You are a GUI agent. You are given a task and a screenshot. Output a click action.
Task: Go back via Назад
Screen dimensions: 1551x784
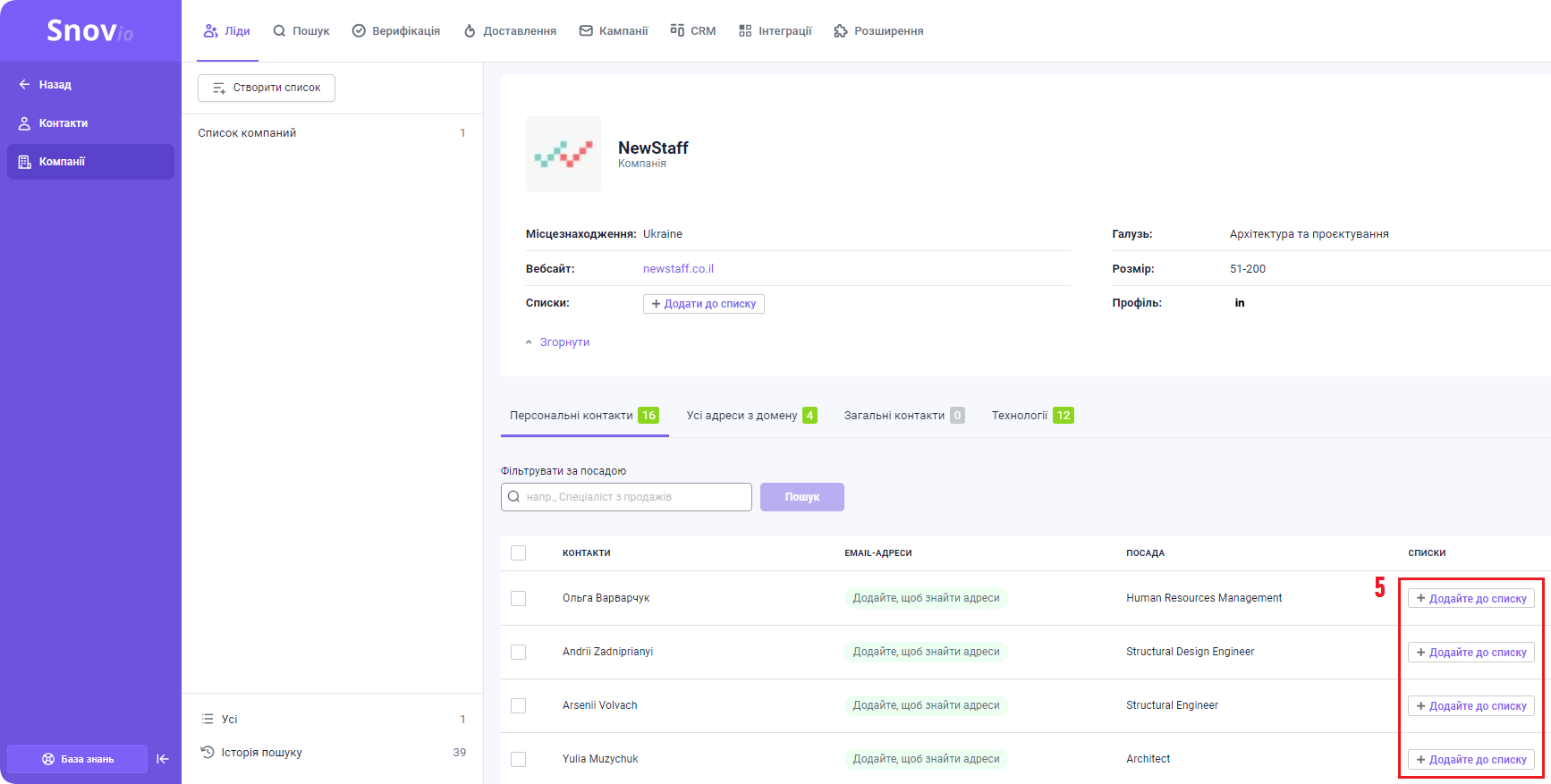pyautogui.click(x=45, y=85)
